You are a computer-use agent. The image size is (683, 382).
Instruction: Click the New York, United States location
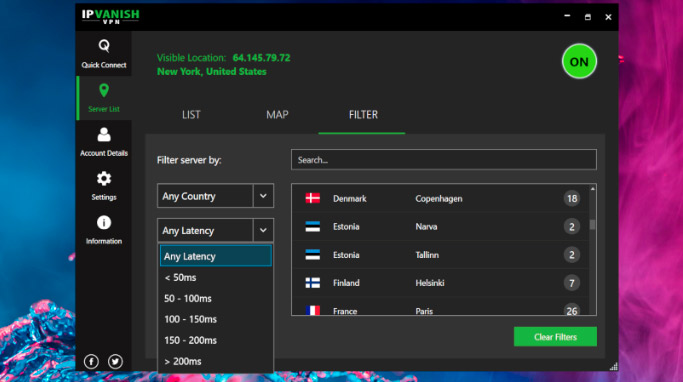click(212, 71)
